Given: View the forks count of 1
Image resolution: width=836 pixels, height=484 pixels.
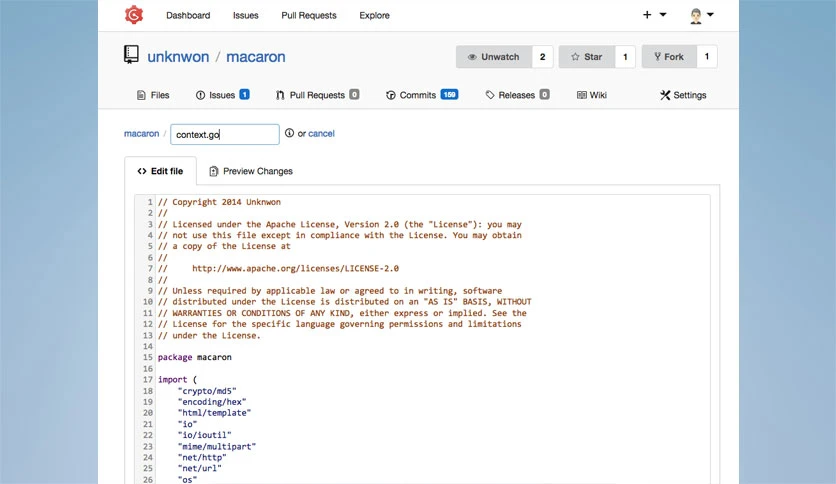Looking at the screenshot, I should click(706, 57).
